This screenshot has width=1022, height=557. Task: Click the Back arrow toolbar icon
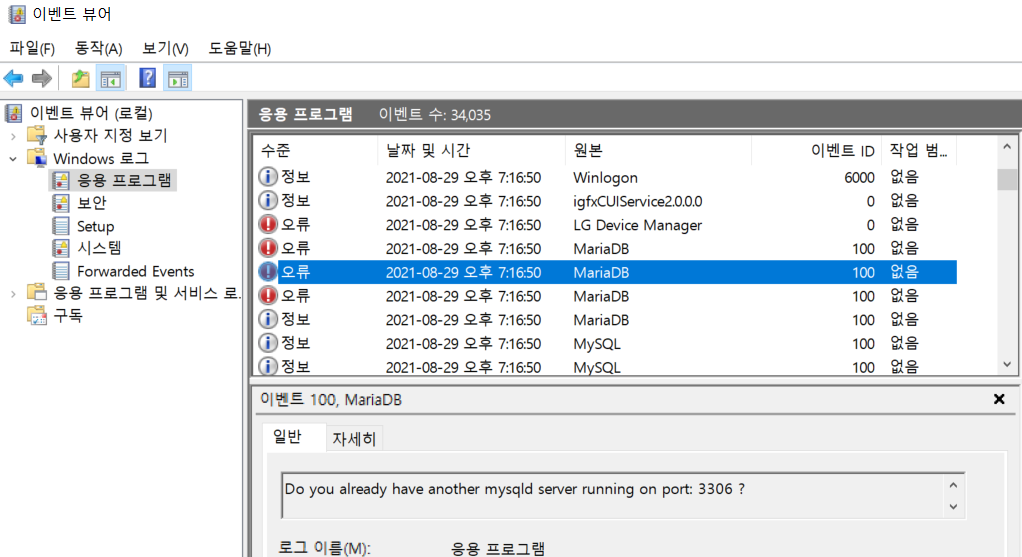[x=13, y=79]
